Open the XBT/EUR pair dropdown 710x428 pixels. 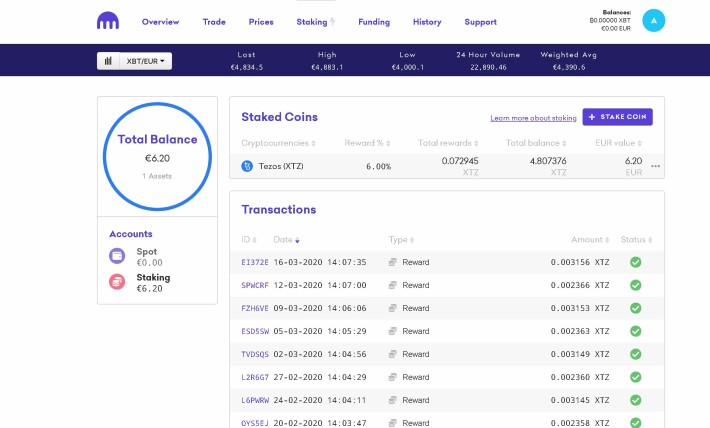click(146, 61)
